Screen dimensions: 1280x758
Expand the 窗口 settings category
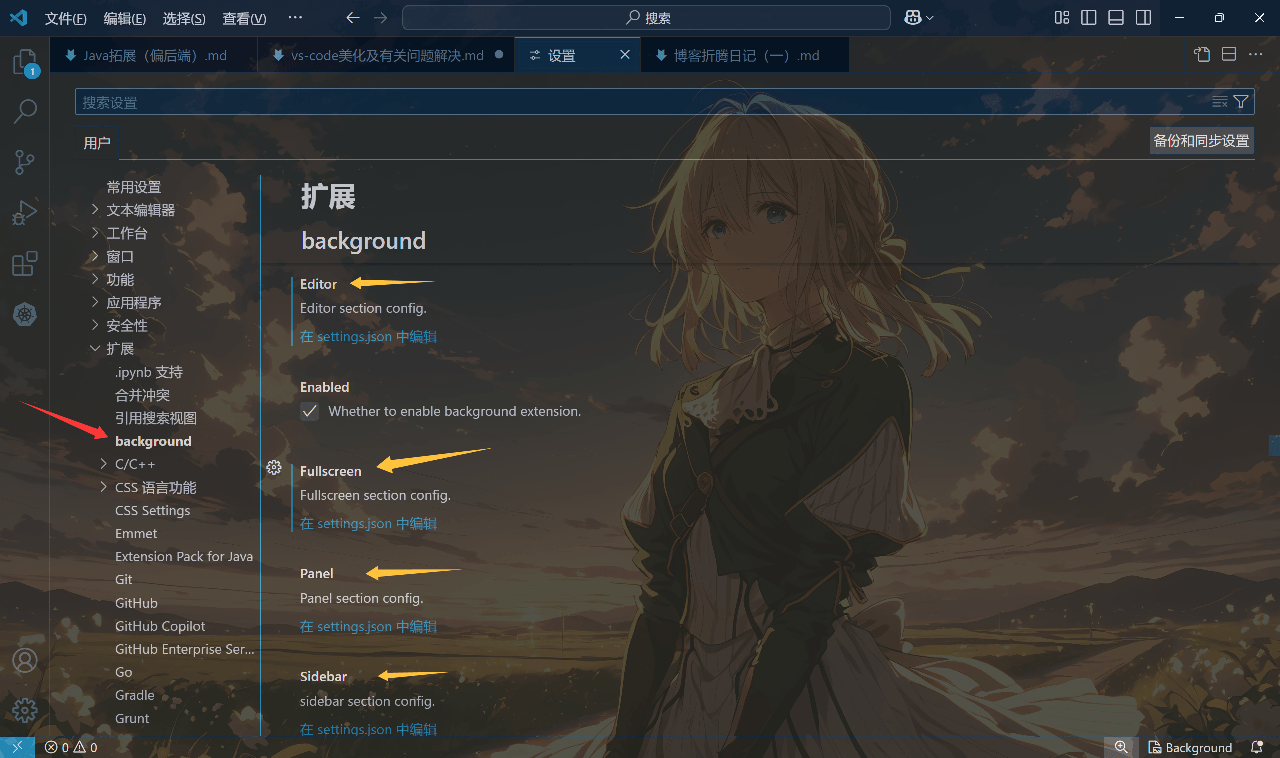pos(95,256)
